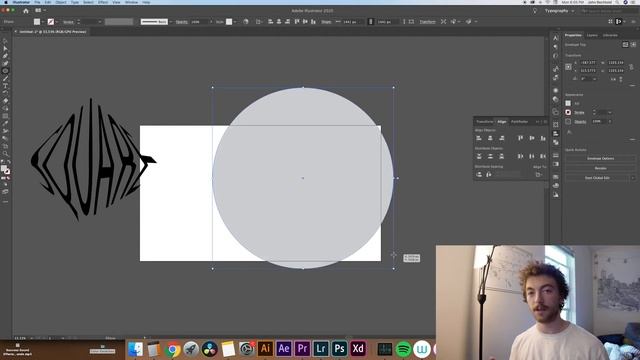Screen dimensions: 640x360
Task: Expand the brush definition Basic dropdown
Action: point(170,22)
